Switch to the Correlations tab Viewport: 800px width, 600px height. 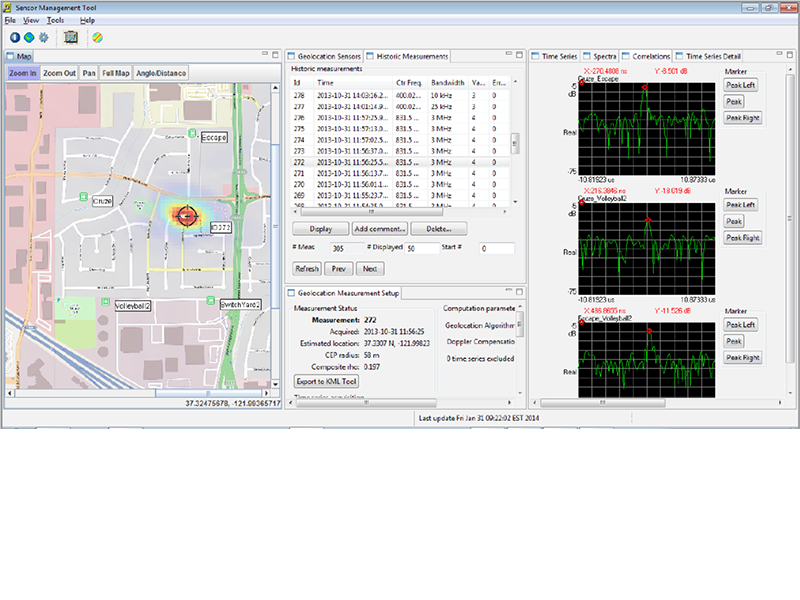tap(646, 56)
